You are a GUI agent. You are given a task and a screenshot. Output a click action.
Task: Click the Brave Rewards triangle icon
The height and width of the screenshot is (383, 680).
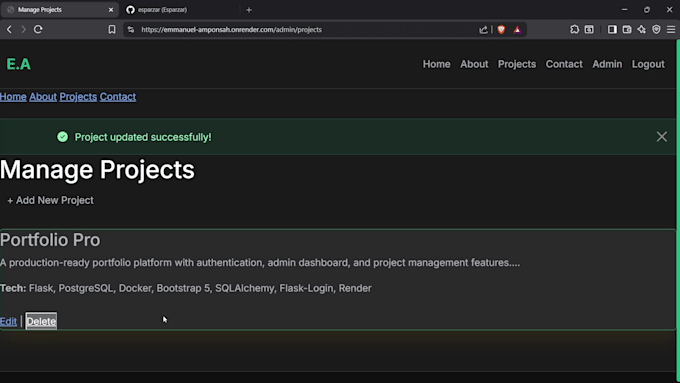(517, 29)
